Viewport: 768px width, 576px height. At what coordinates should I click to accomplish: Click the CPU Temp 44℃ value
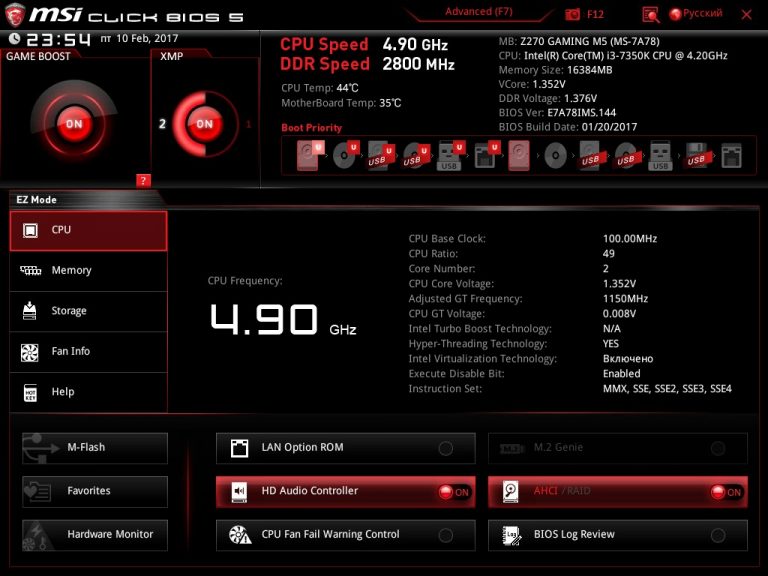click(x=347, y=88)
